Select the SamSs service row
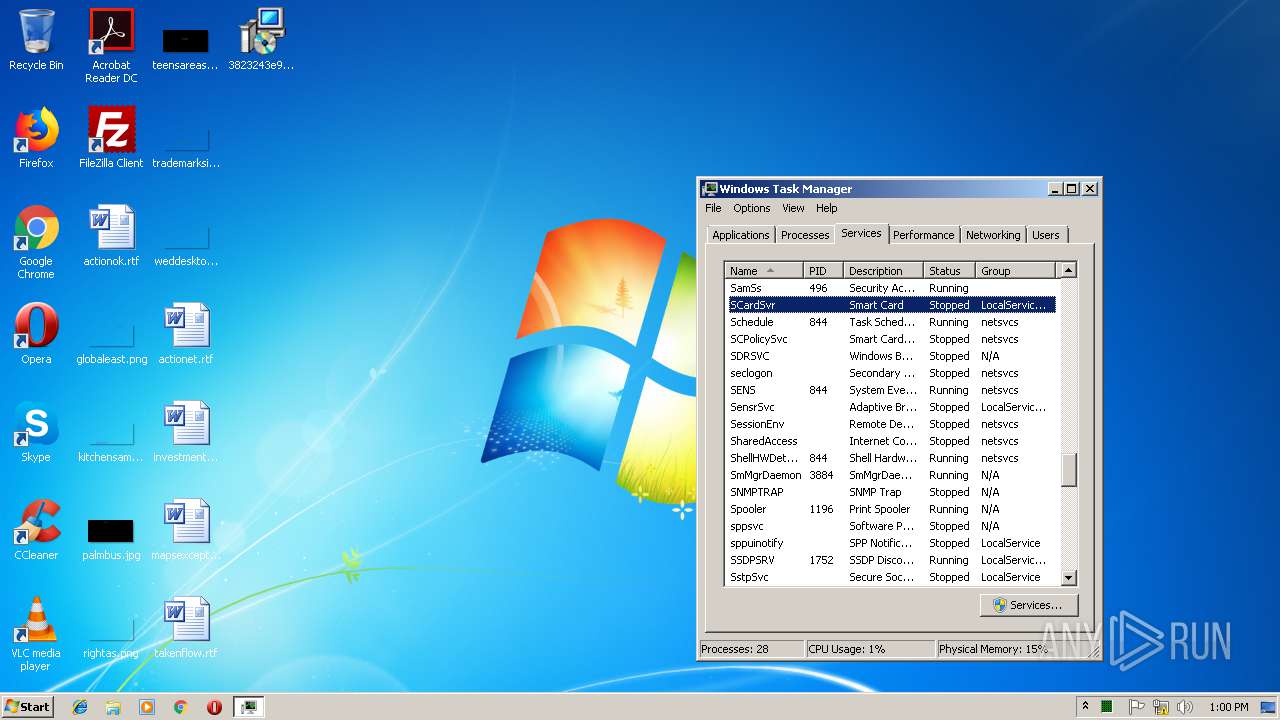 (891, 288)
